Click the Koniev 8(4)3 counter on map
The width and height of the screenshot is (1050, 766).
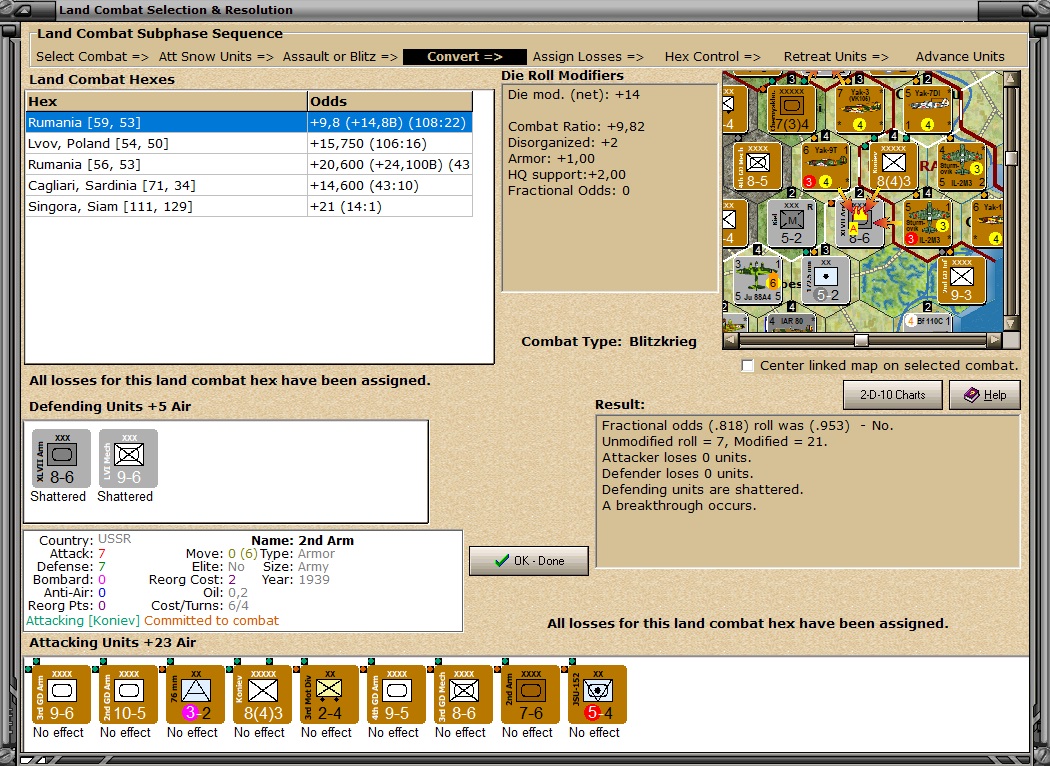(x=893, y=166)
